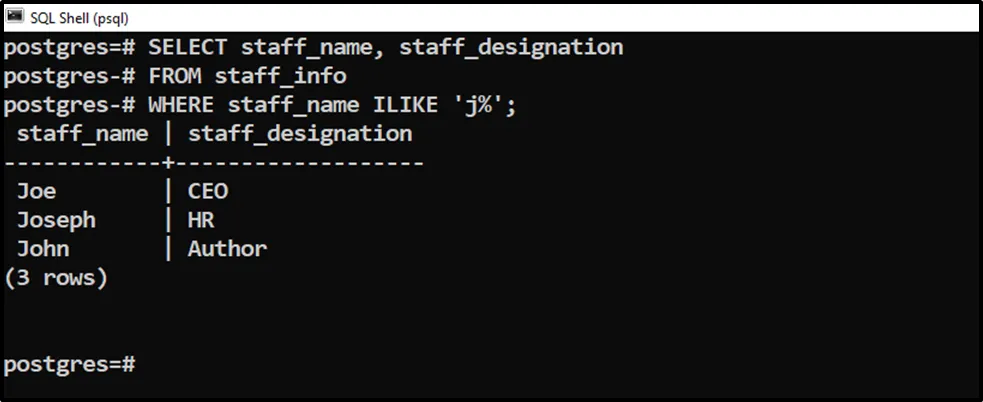
Task: Click the empty postgres=# prompt at bottom
Action: coord(70,365)
